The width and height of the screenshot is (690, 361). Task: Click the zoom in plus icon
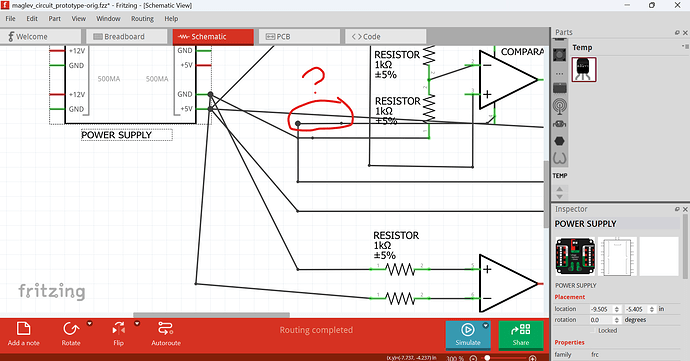[x=532, y=358]
